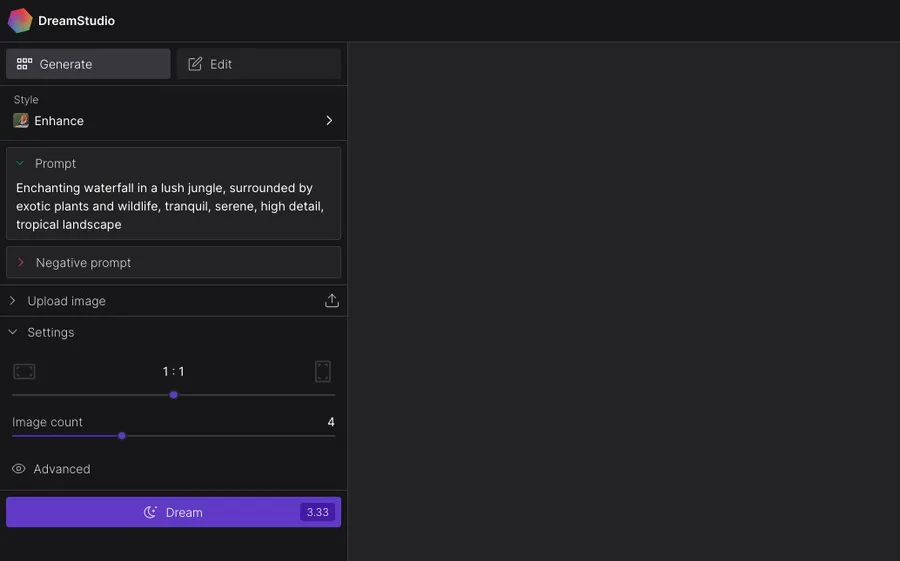The image size is (900, 561).
Task: Toggle Advanced settings eye icon
Action: [x=19, y=469]
